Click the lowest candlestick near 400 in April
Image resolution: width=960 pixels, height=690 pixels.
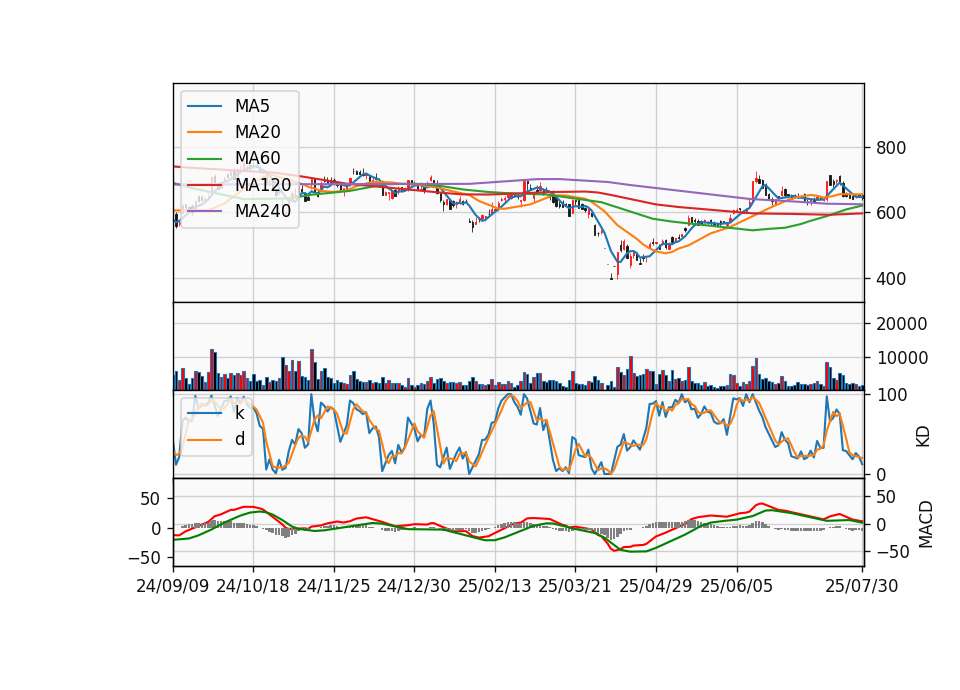(612, 277)
